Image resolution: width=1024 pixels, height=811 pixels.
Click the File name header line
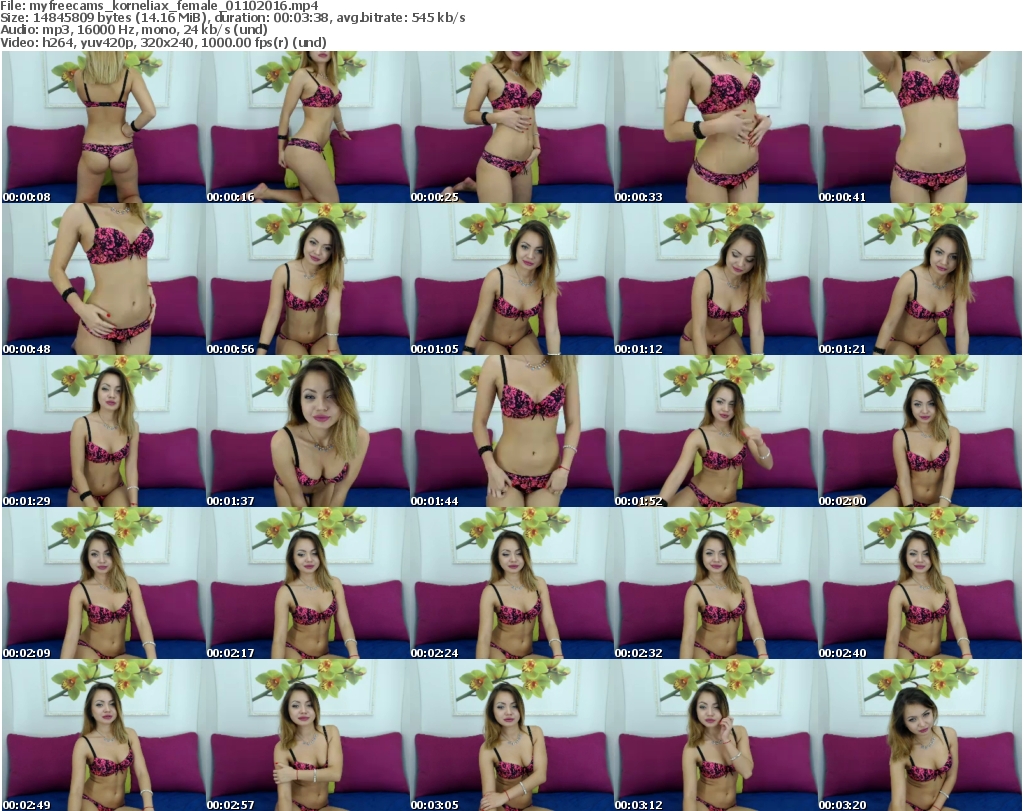coord(159,6)
